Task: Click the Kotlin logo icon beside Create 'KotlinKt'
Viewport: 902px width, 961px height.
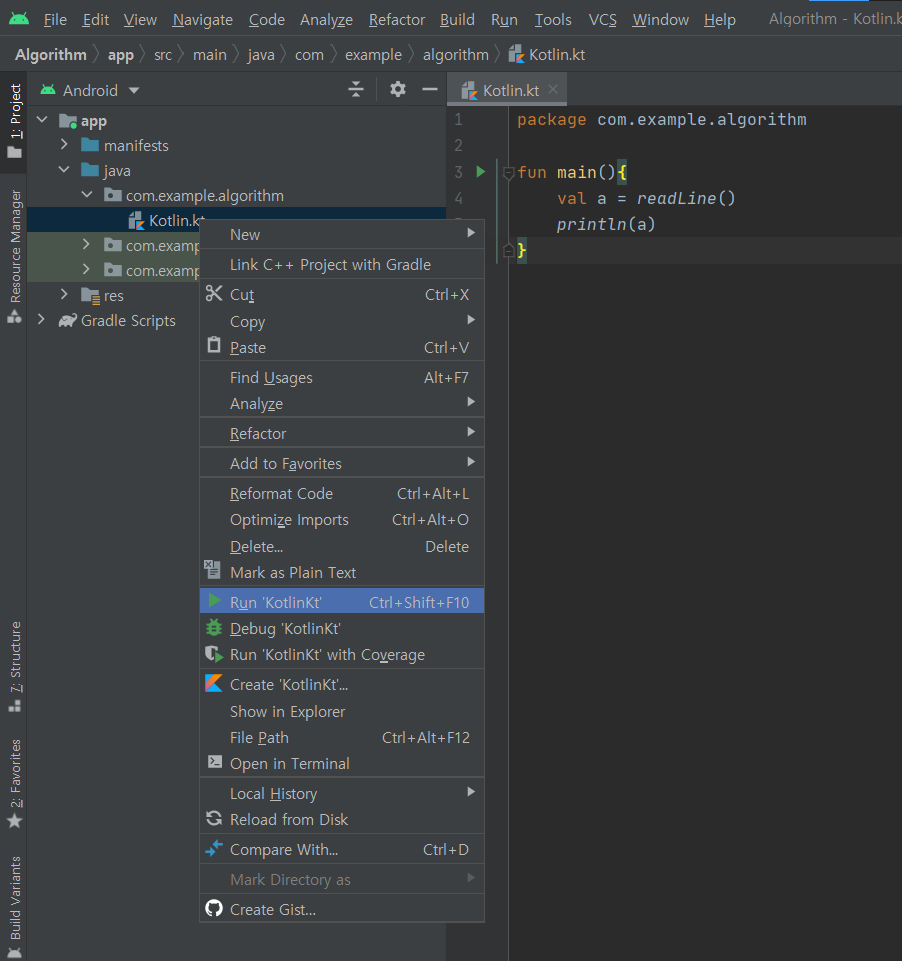Action: [214, 683]
